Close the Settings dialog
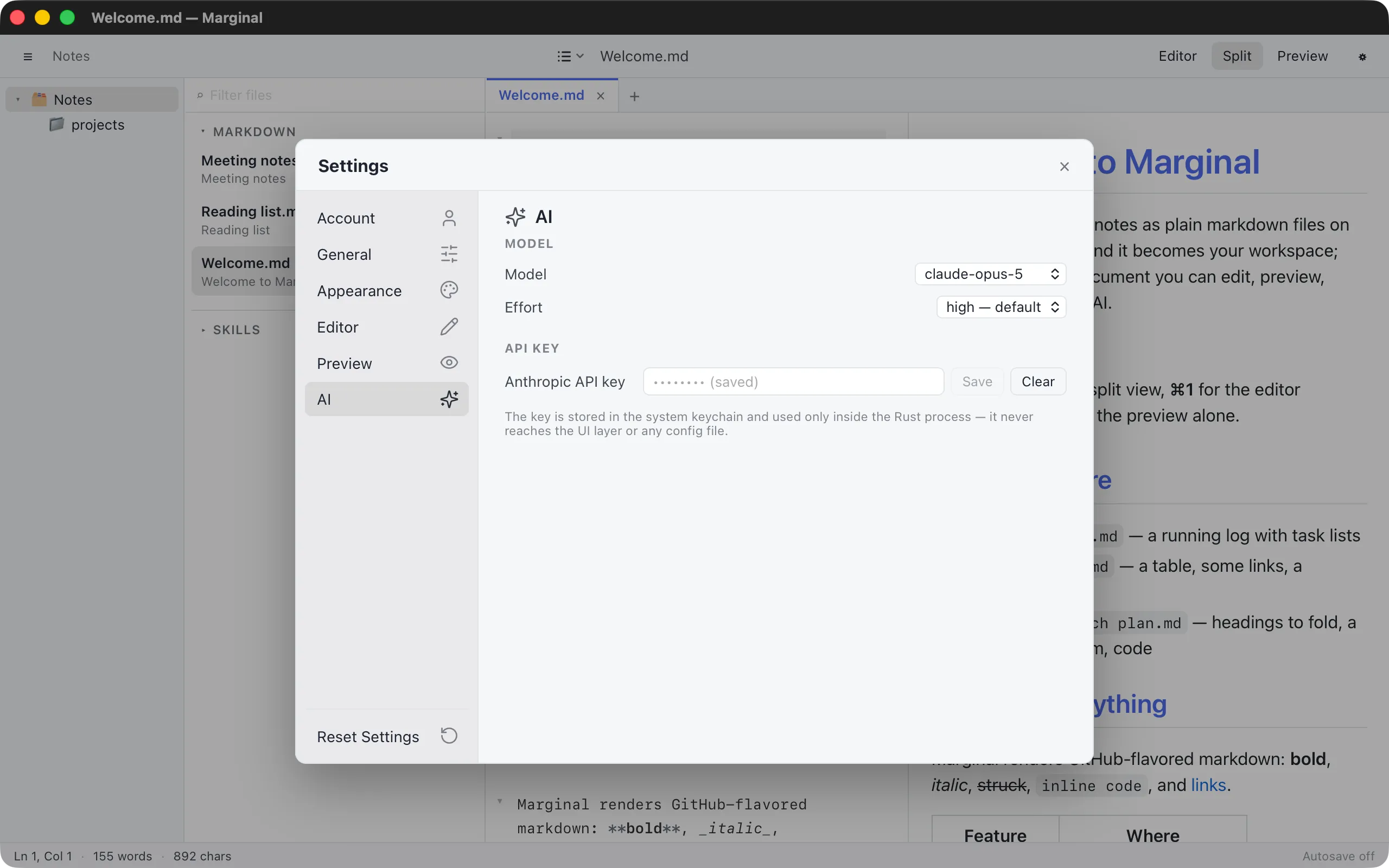The width and height of the screenshot is (1389, 868). [x=1064, y=167]
